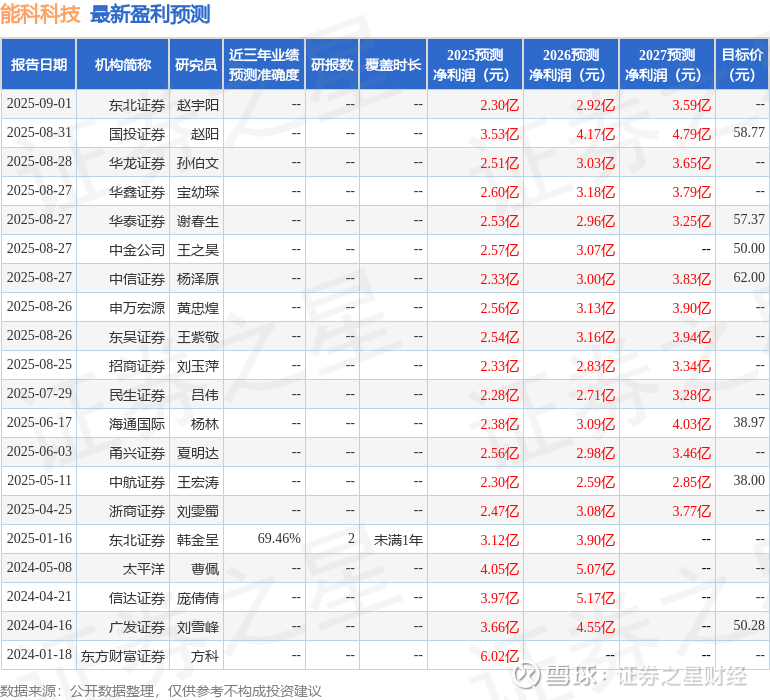The image size is (770, 700).
Task: Click 2026 forecast value 5.07亿
Action: 595,569
